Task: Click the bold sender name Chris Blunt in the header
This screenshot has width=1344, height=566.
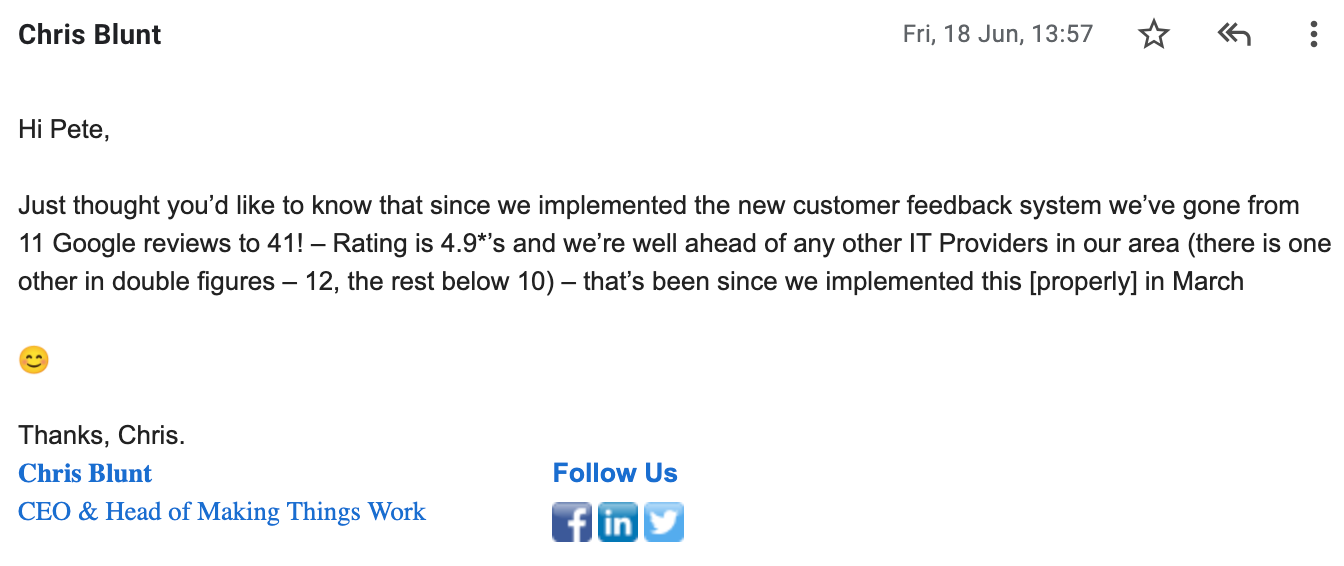Action: (x=90, y=35)
